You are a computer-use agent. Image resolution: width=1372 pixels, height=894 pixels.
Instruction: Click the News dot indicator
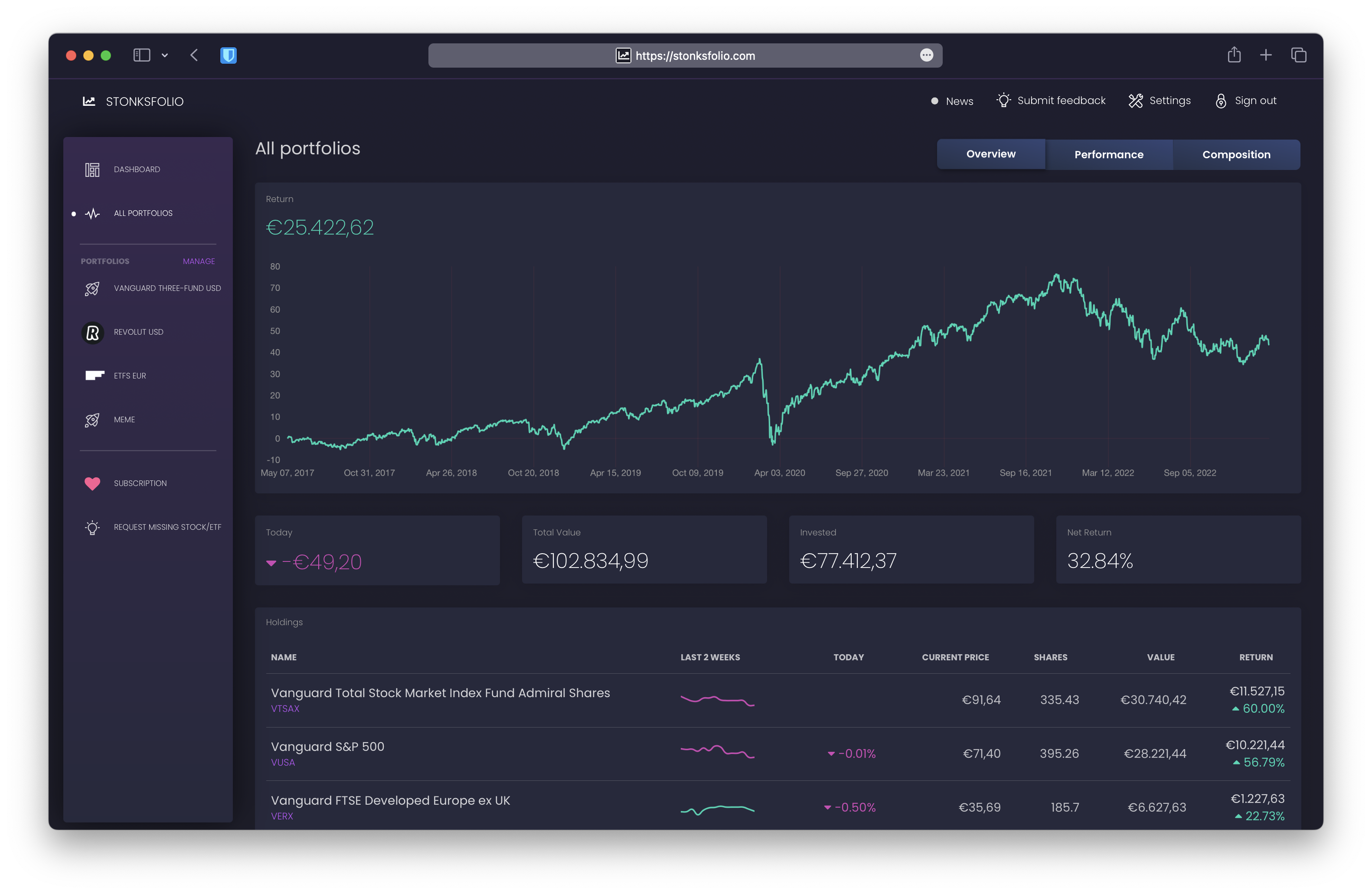934,101
